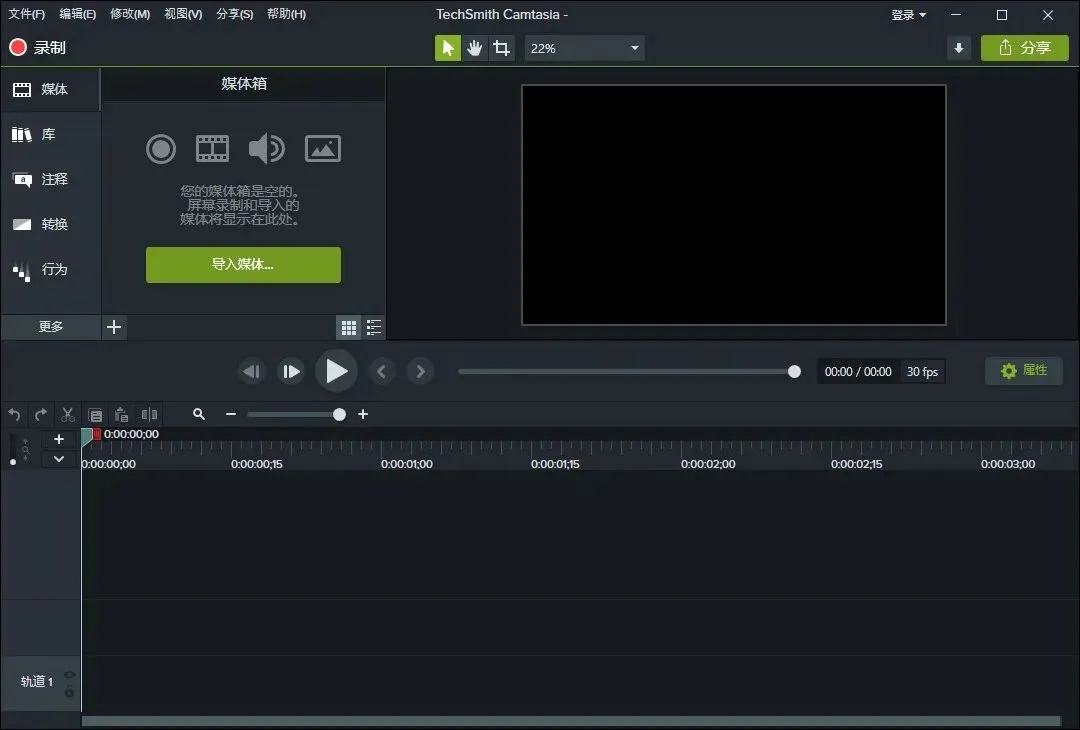Open the 属性 properties panel button
The width and height of the screenshot is (1080, 730).
1024,371
